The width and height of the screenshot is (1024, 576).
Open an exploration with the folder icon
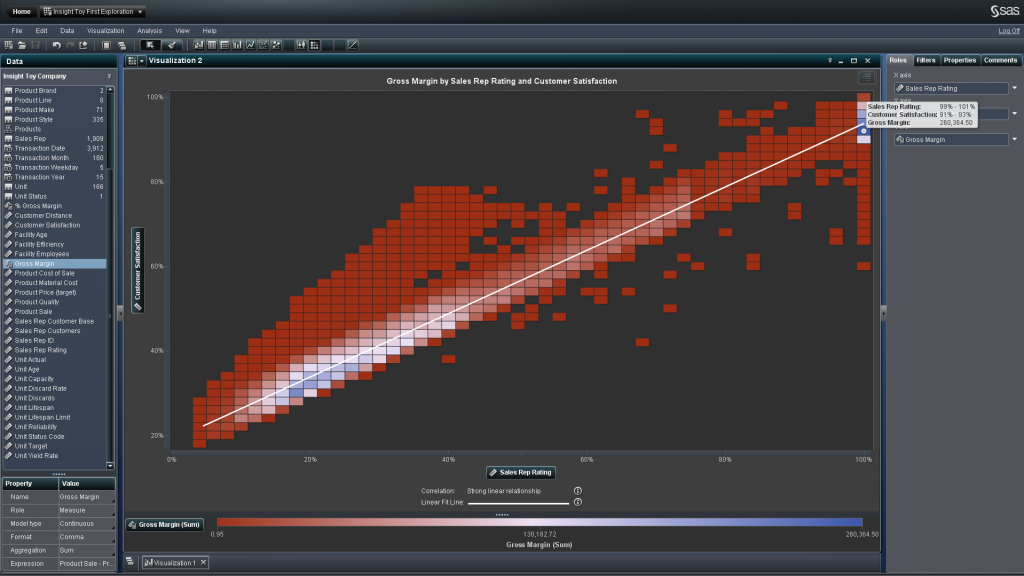tap(22, 45)
